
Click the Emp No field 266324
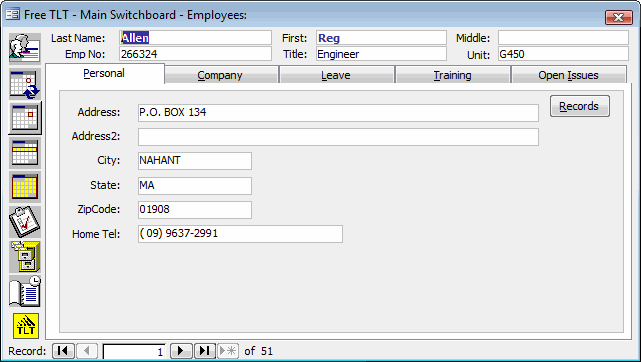[x=195, y=54]
